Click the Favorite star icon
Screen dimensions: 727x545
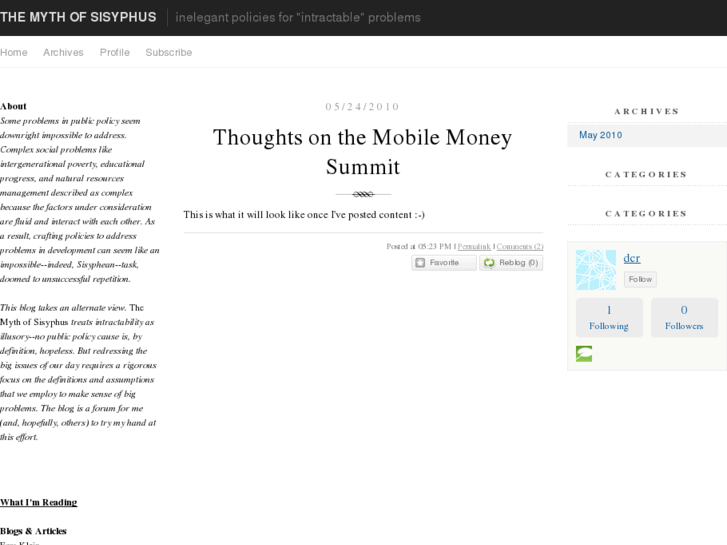(x=421, y=263)
